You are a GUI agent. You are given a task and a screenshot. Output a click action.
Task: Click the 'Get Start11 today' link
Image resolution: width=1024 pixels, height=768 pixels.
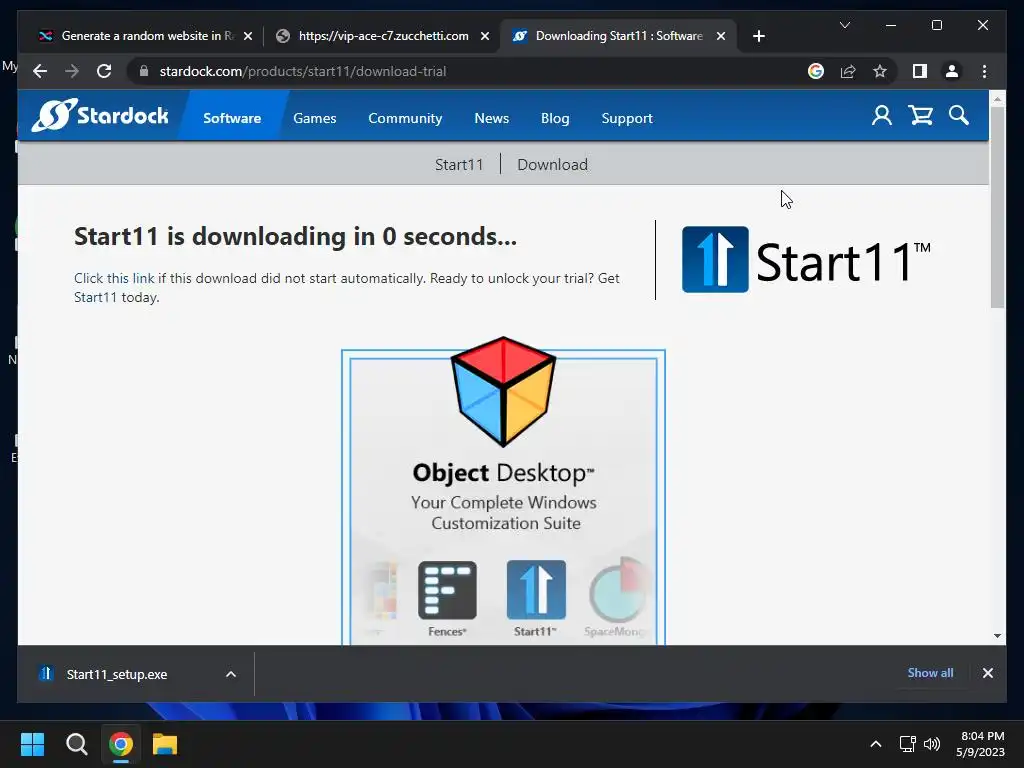point(347,287)
